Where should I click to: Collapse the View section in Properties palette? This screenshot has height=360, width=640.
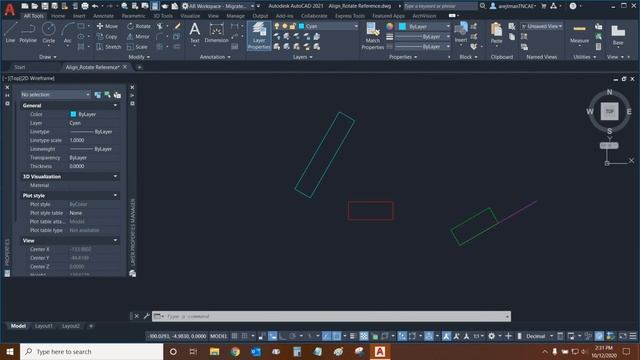(x=115, y=240)
